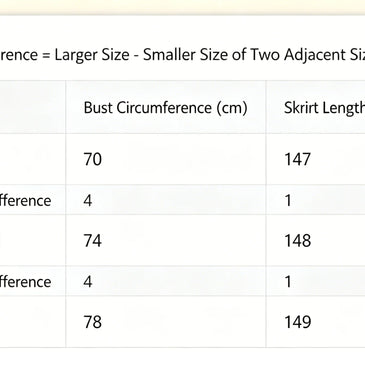Click skirt length value 147
365x365 pixels.
point(297,159)
